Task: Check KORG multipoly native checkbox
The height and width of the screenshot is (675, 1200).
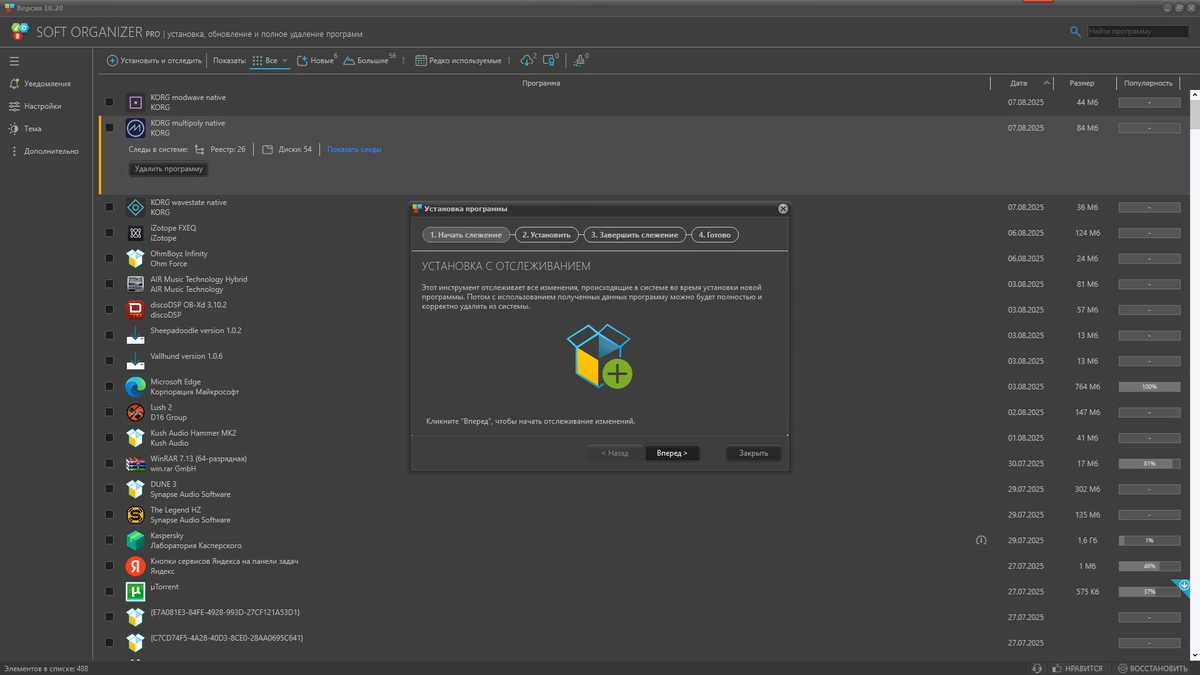Action: [109, 128]
